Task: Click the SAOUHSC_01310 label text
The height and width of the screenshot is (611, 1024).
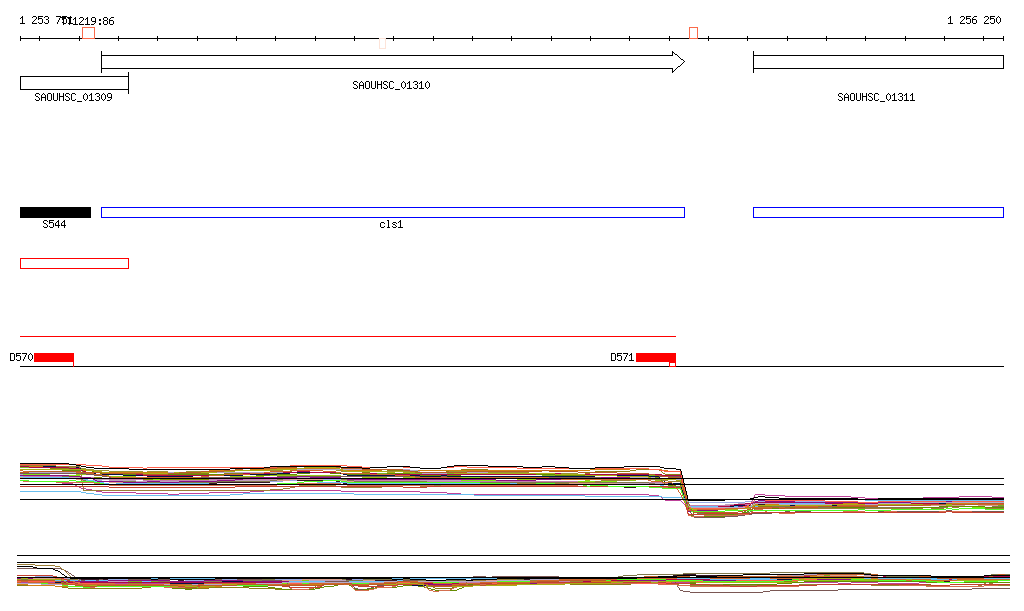Action: (x=391, y=85)
